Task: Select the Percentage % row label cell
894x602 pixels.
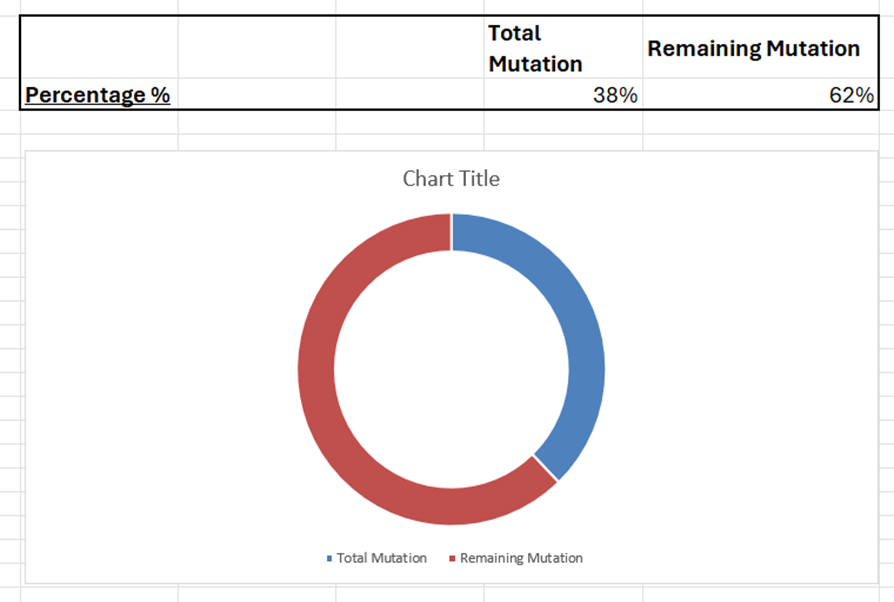Action: pos(98,95)
